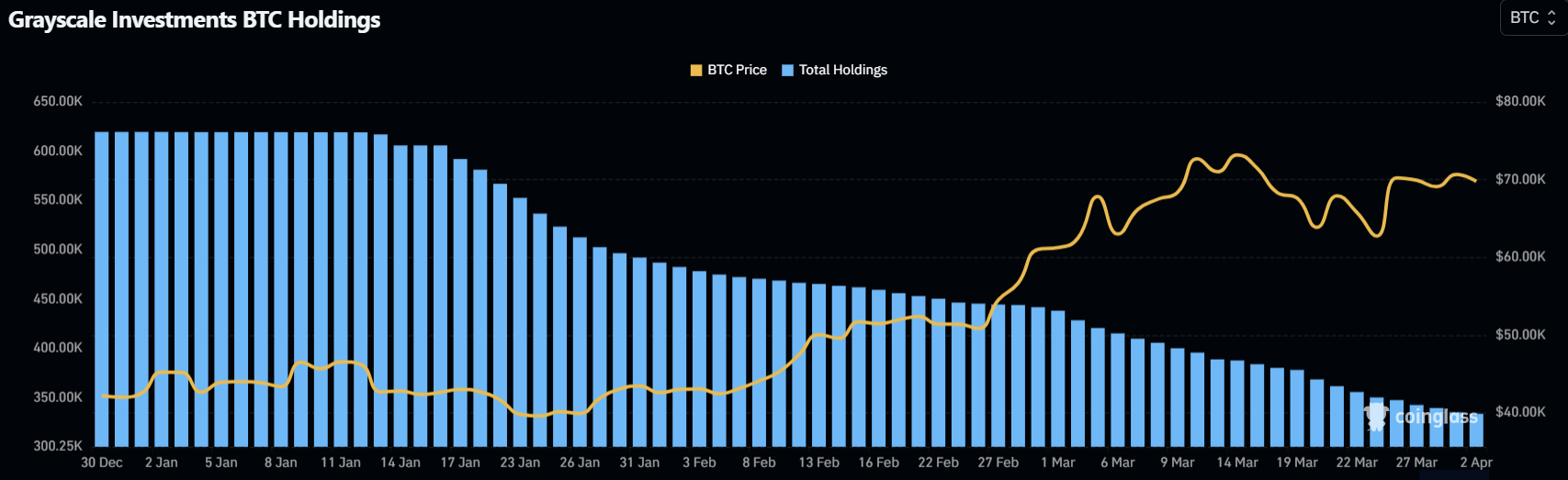The image size is (1568, 480).
Task: Click the holdings bar above 17 Jan
Action: 460,303
